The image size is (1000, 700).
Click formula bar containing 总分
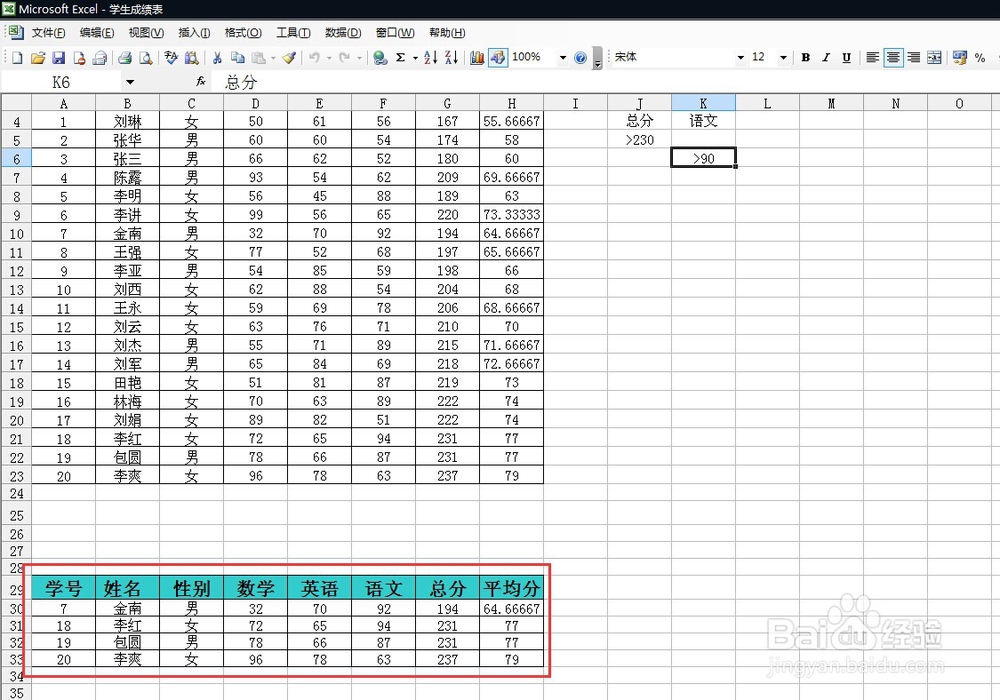606,82
